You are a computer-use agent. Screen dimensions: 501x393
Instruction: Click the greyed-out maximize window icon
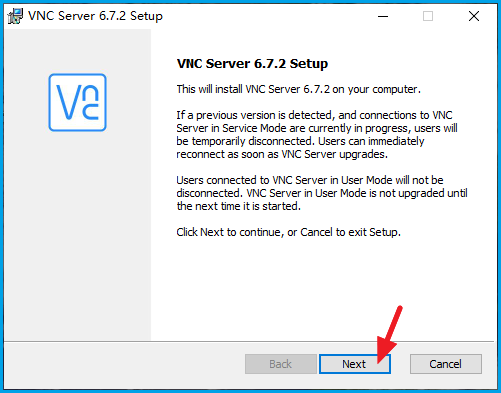coord(428,16)
